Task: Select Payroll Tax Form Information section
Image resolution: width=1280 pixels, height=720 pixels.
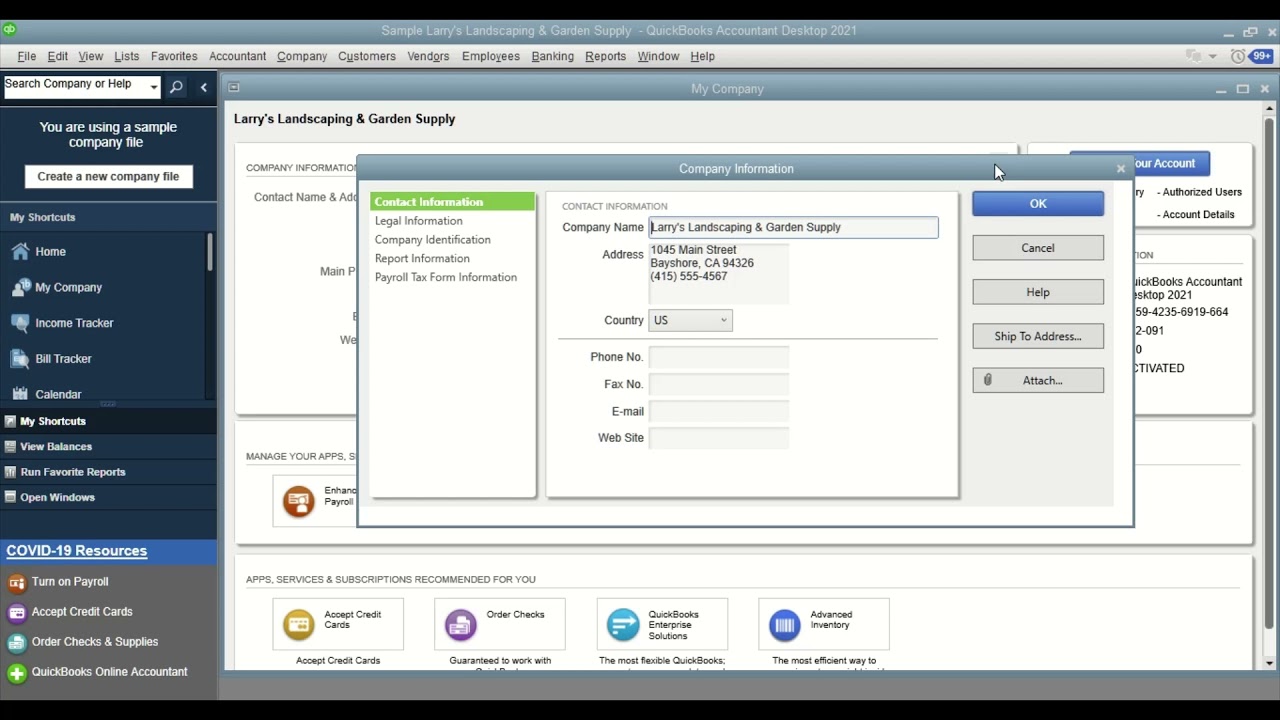Action: [445, 277]
